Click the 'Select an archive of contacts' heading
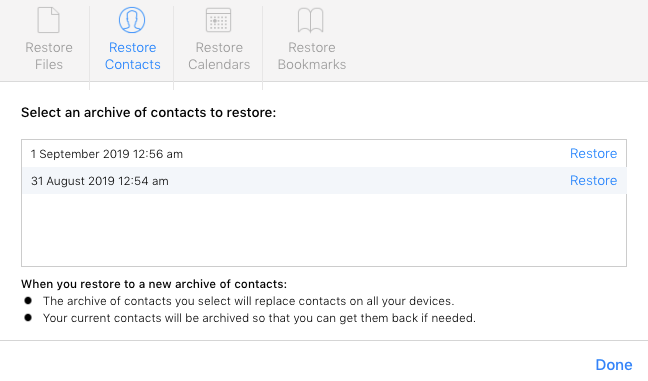This screenshot has height=381, width=648. [x=148, y=112]
